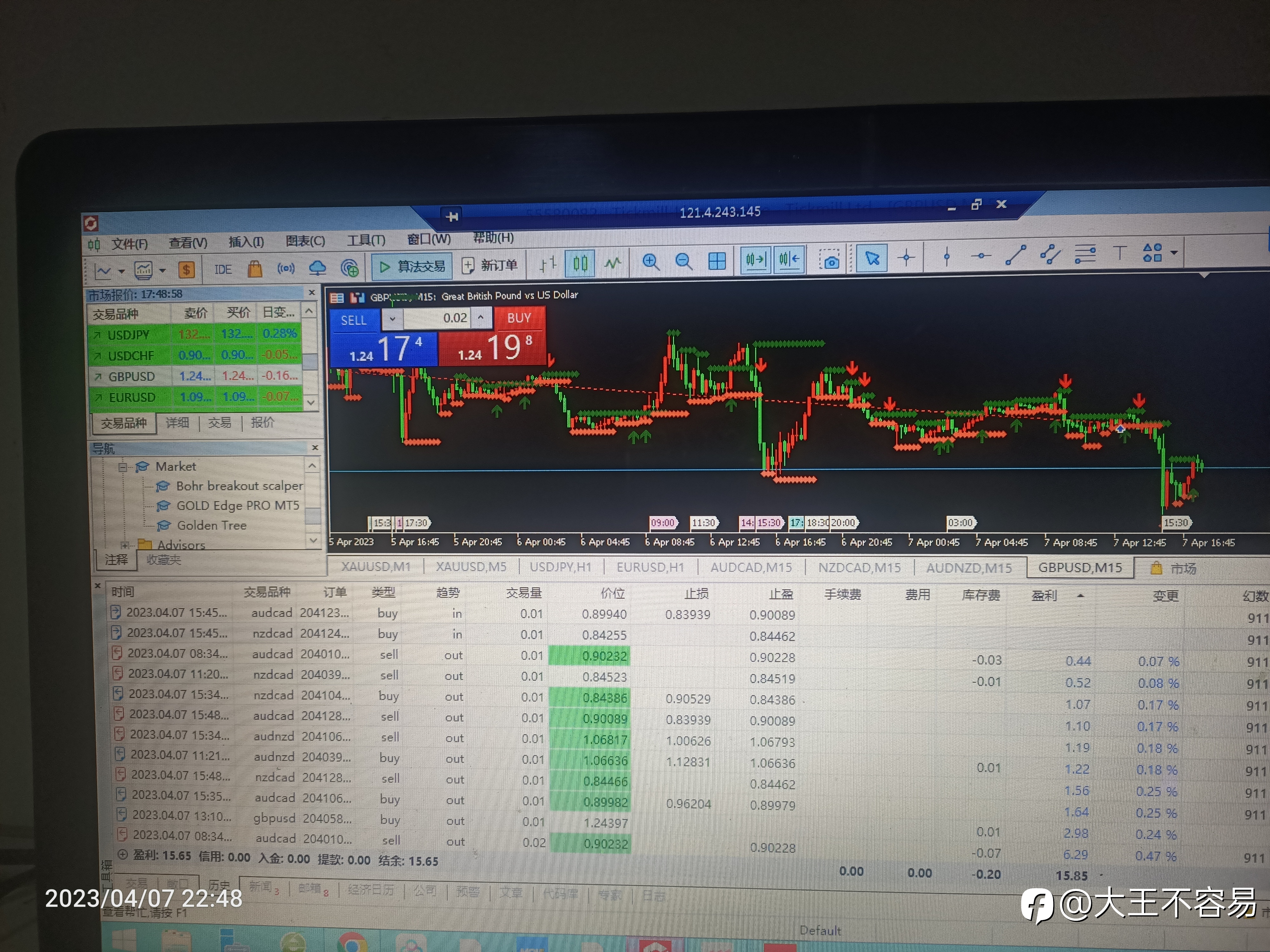The height and width of the screenshot is (952, 1270).
Task: Open the 工具(T) menu
Action: 366,240
